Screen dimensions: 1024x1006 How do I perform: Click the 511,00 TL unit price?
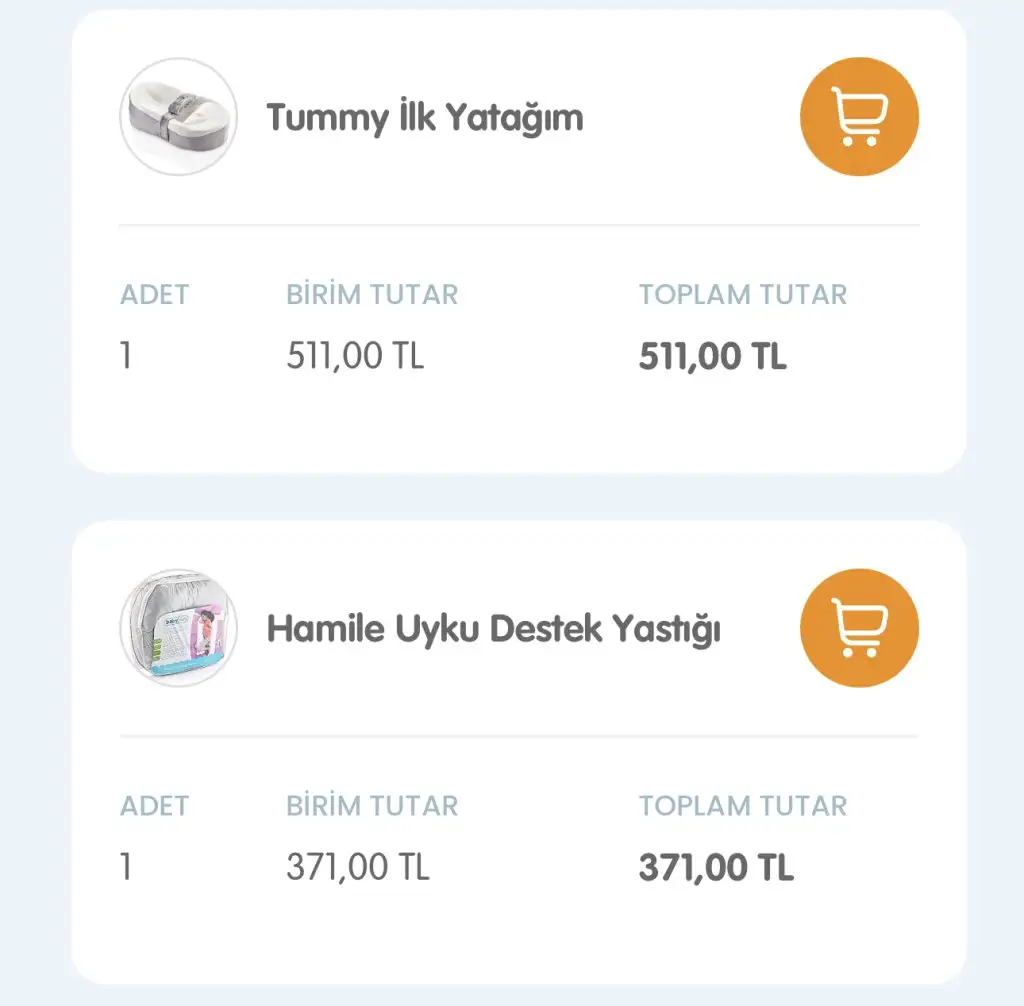click(x=355, y=356)
